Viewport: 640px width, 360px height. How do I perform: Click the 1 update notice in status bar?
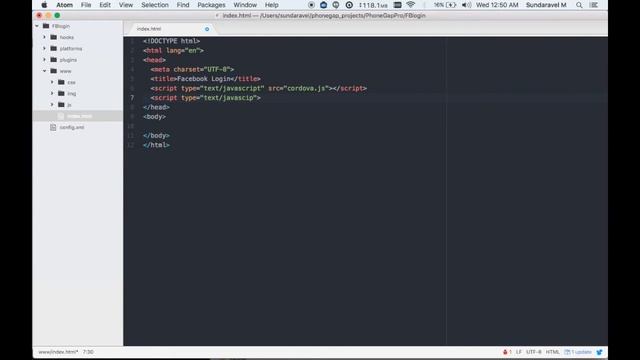578,352
